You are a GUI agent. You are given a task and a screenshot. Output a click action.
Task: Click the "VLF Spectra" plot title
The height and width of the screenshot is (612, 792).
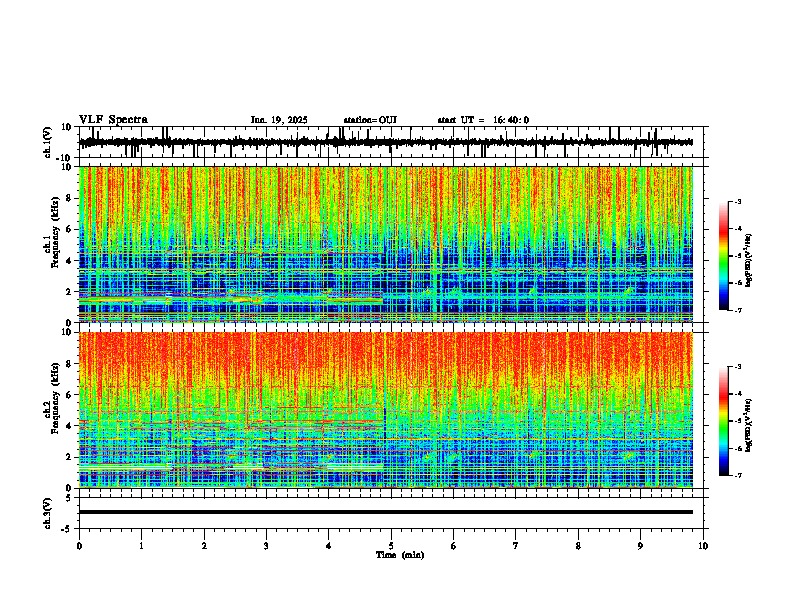coord(113,120)
